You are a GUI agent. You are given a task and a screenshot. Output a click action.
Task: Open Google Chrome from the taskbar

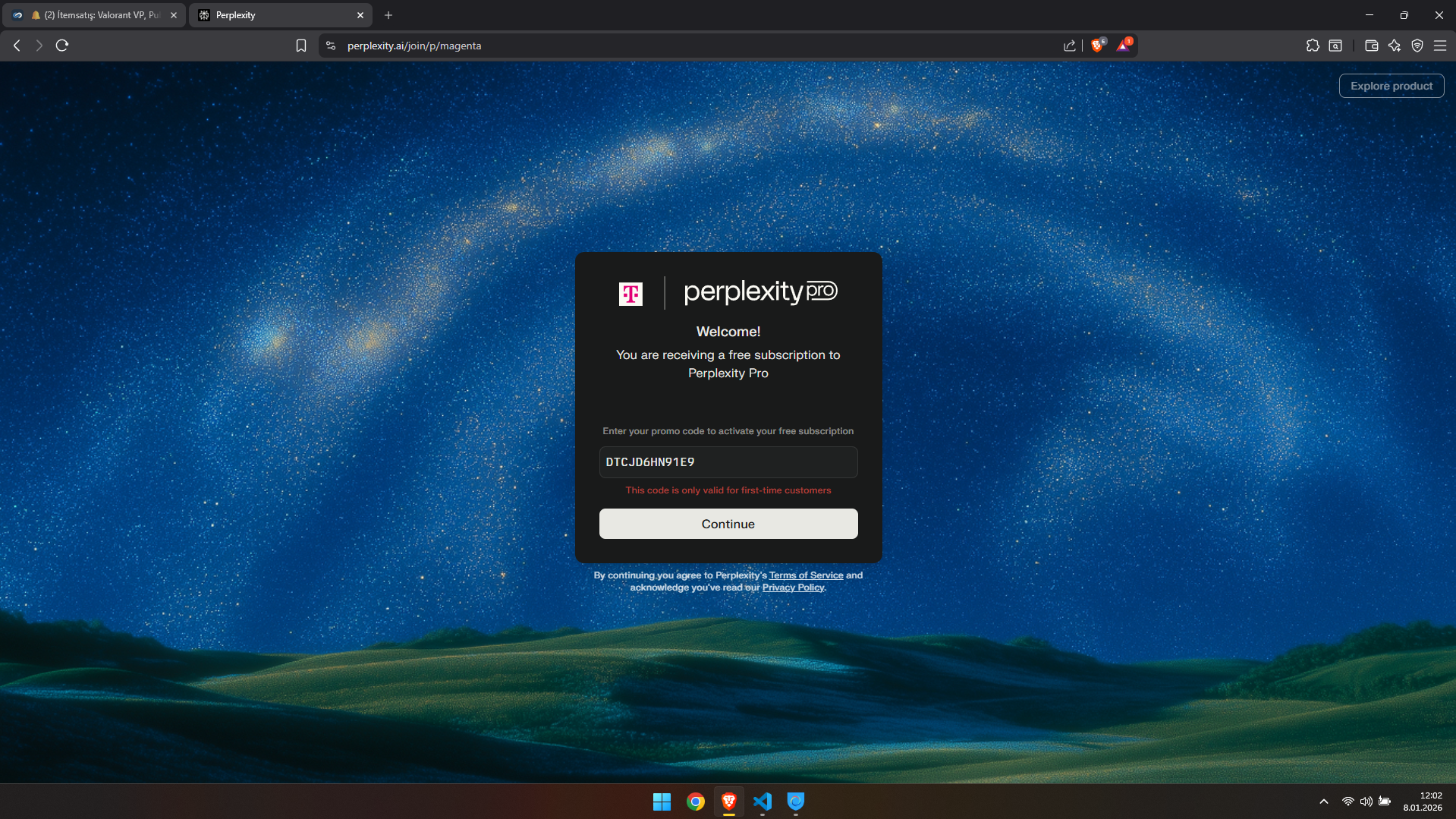click(x=695, y=802)
